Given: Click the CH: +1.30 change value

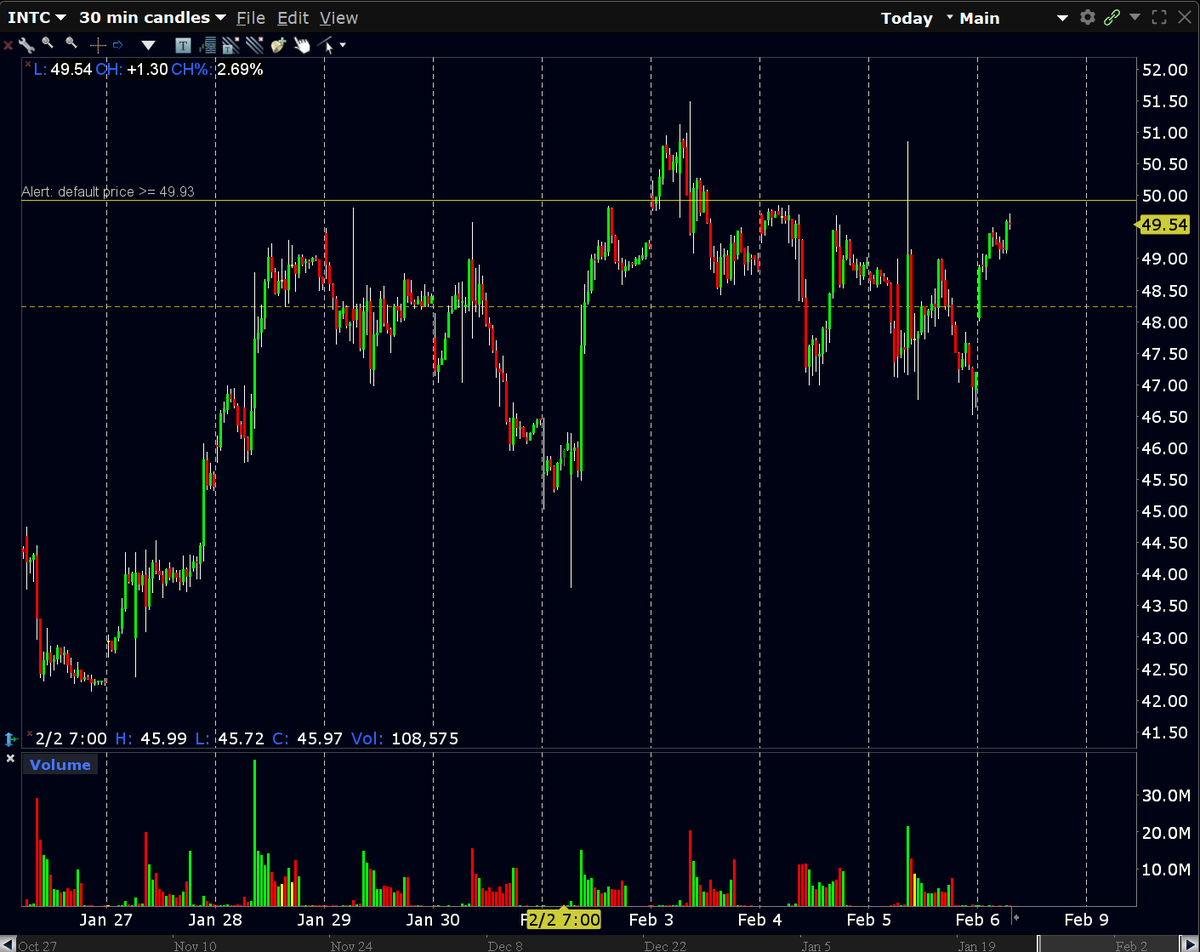Looking at the screenshot, I should point(132,70).
